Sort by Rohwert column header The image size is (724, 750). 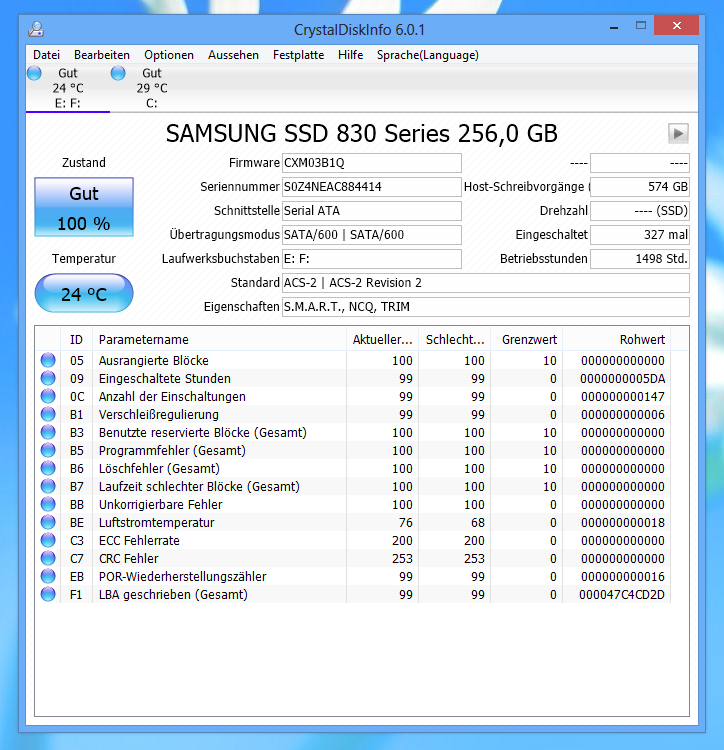click(617, 340)
